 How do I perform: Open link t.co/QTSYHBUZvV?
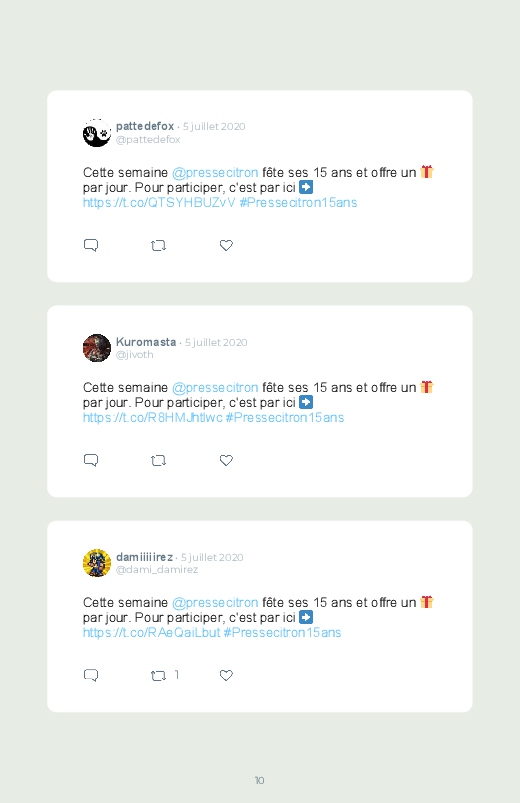(x=159, y=203)
